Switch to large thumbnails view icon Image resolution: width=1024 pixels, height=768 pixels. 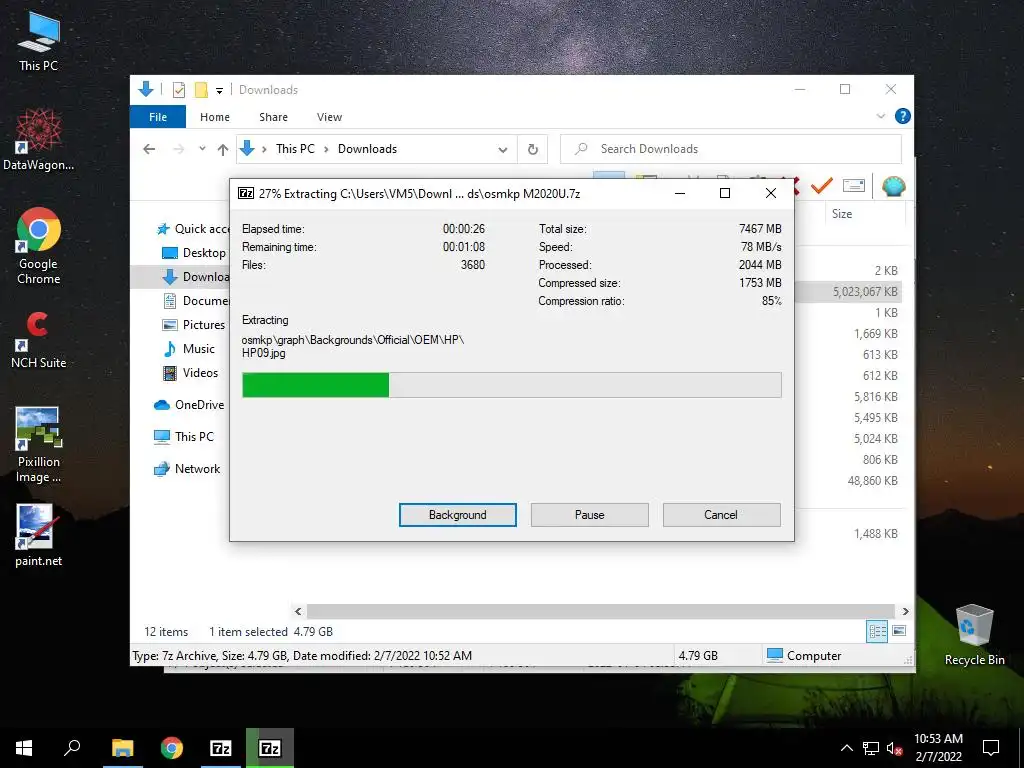[899, 631]
